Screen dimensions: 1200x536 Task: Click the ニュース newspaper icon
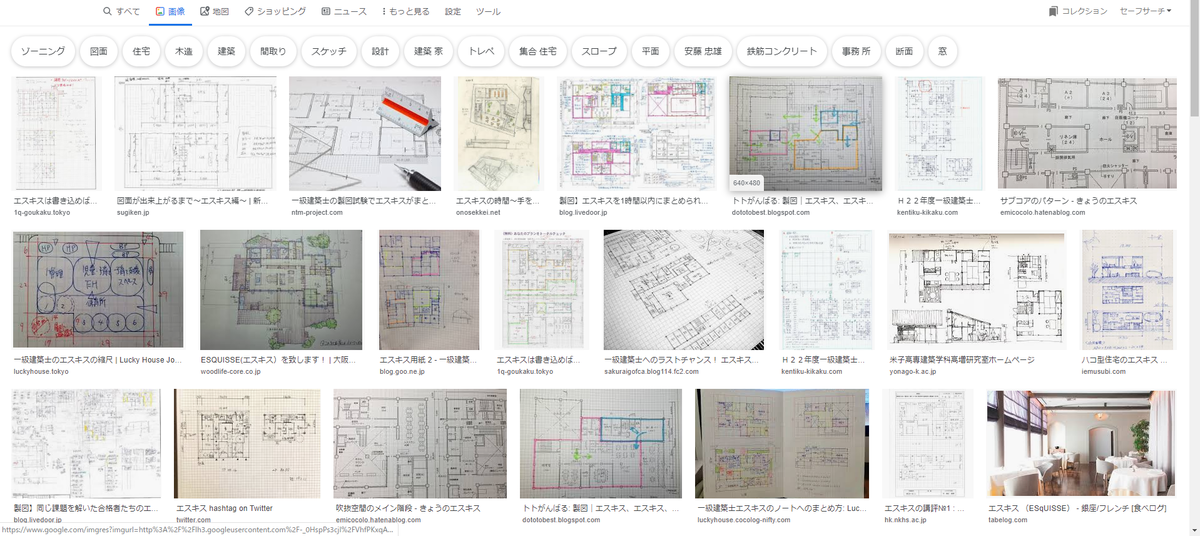[x=326, y=11]
